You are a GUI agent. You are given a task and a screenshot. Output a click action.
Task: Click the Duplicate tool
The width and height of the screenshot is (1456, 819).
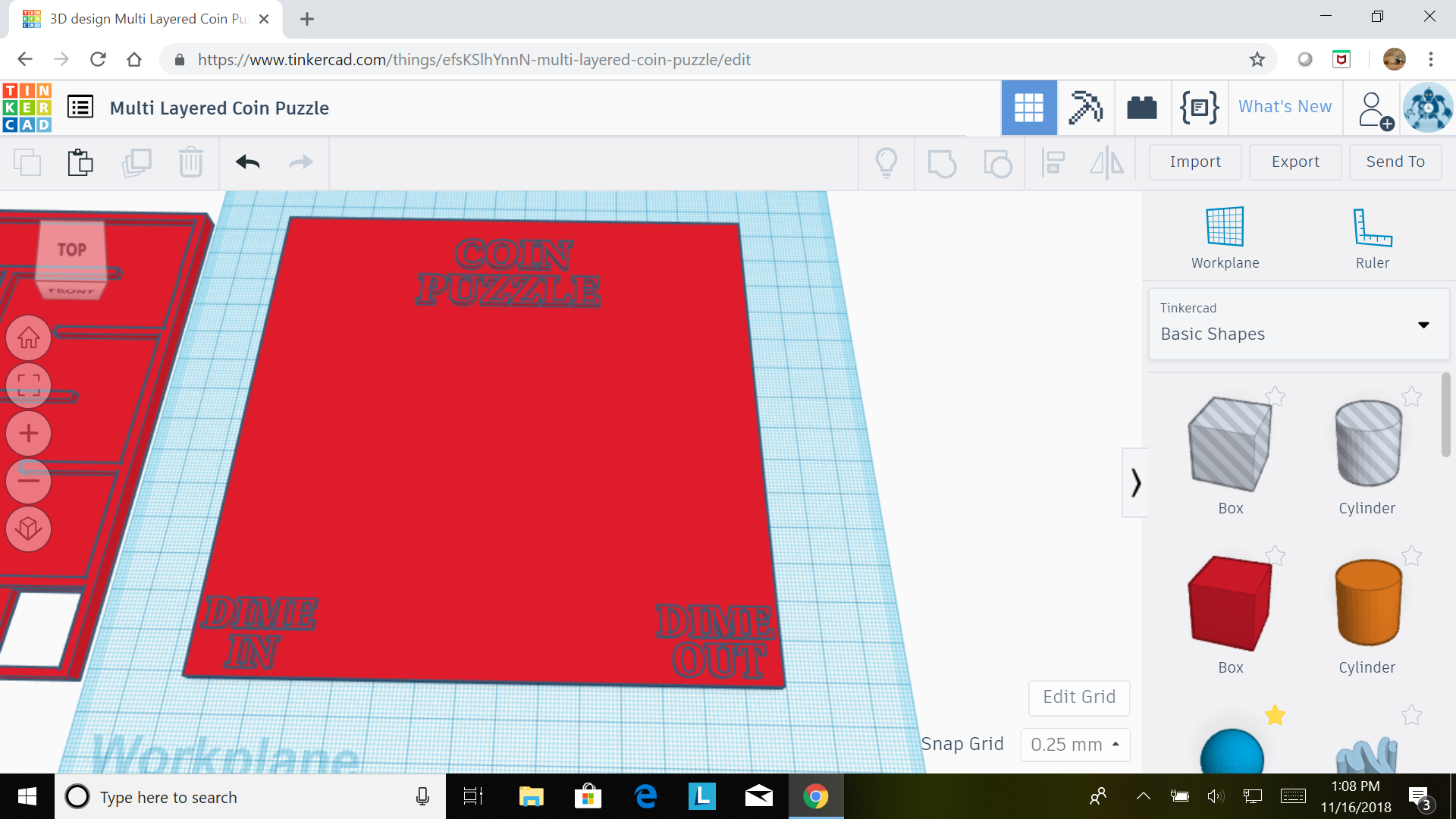click(x=136, y=162)
